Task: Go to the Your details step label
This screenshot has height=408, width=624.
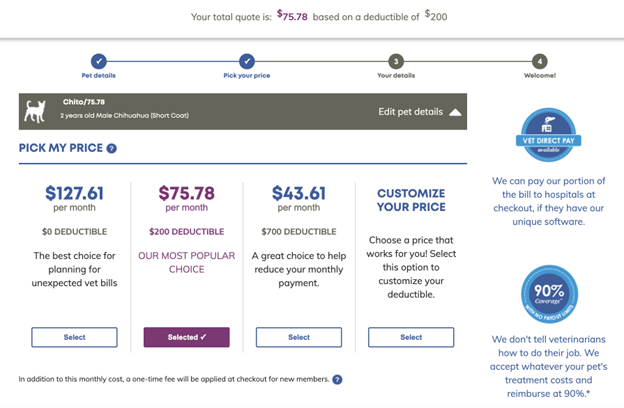Action: [x=396, y=76]
